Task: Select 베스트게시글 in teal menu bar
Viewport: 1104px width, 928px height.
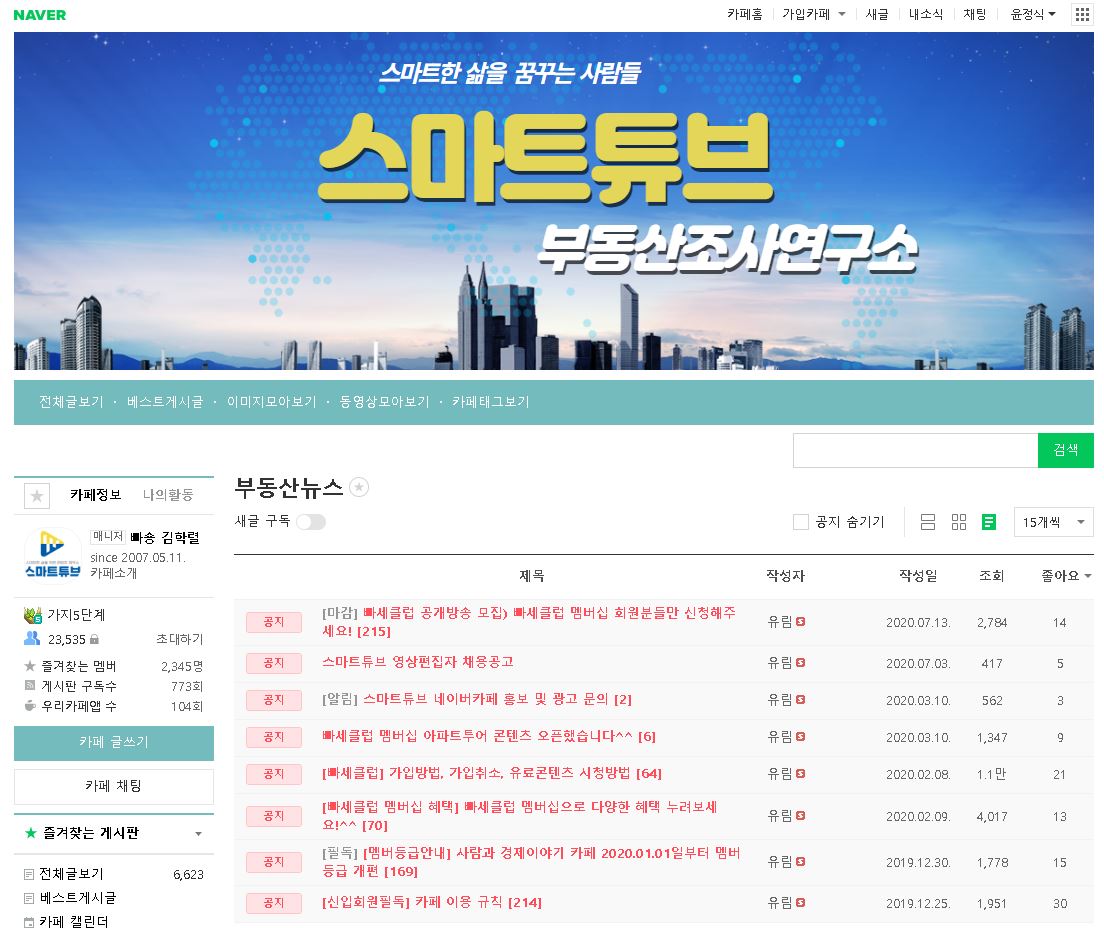Action: [x=165, y=402]
